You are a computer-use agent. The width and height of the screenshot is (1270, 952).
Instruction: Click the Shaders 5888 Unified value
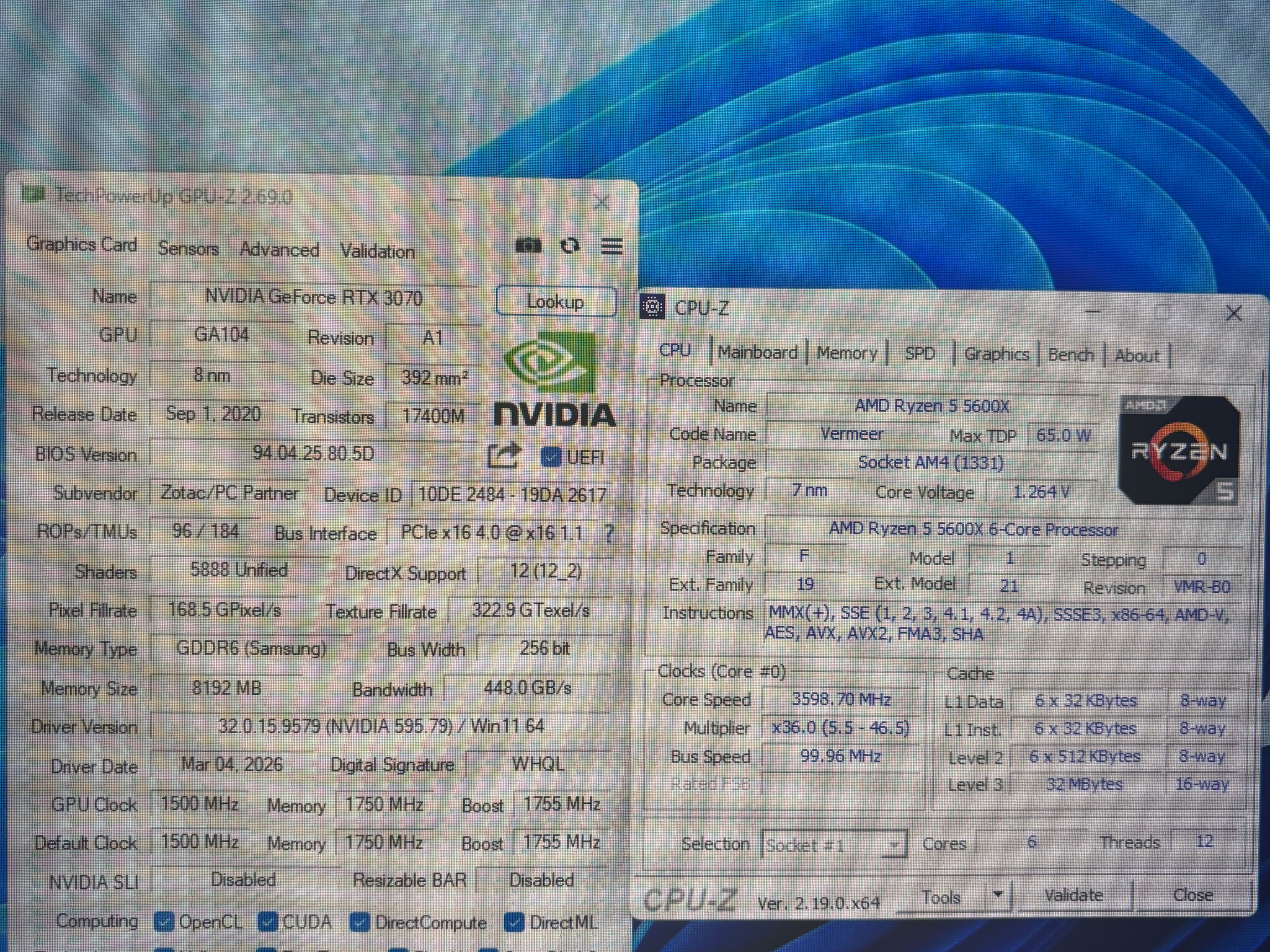tap(239, 570)
